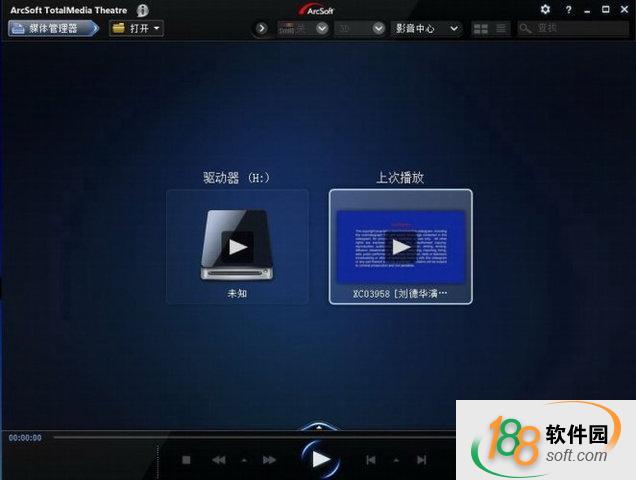Viewport: 636px width, 480px height.
Task: Play the drive H: disc thumbnail
Action: pyautogui.click(x=237, y=246)
